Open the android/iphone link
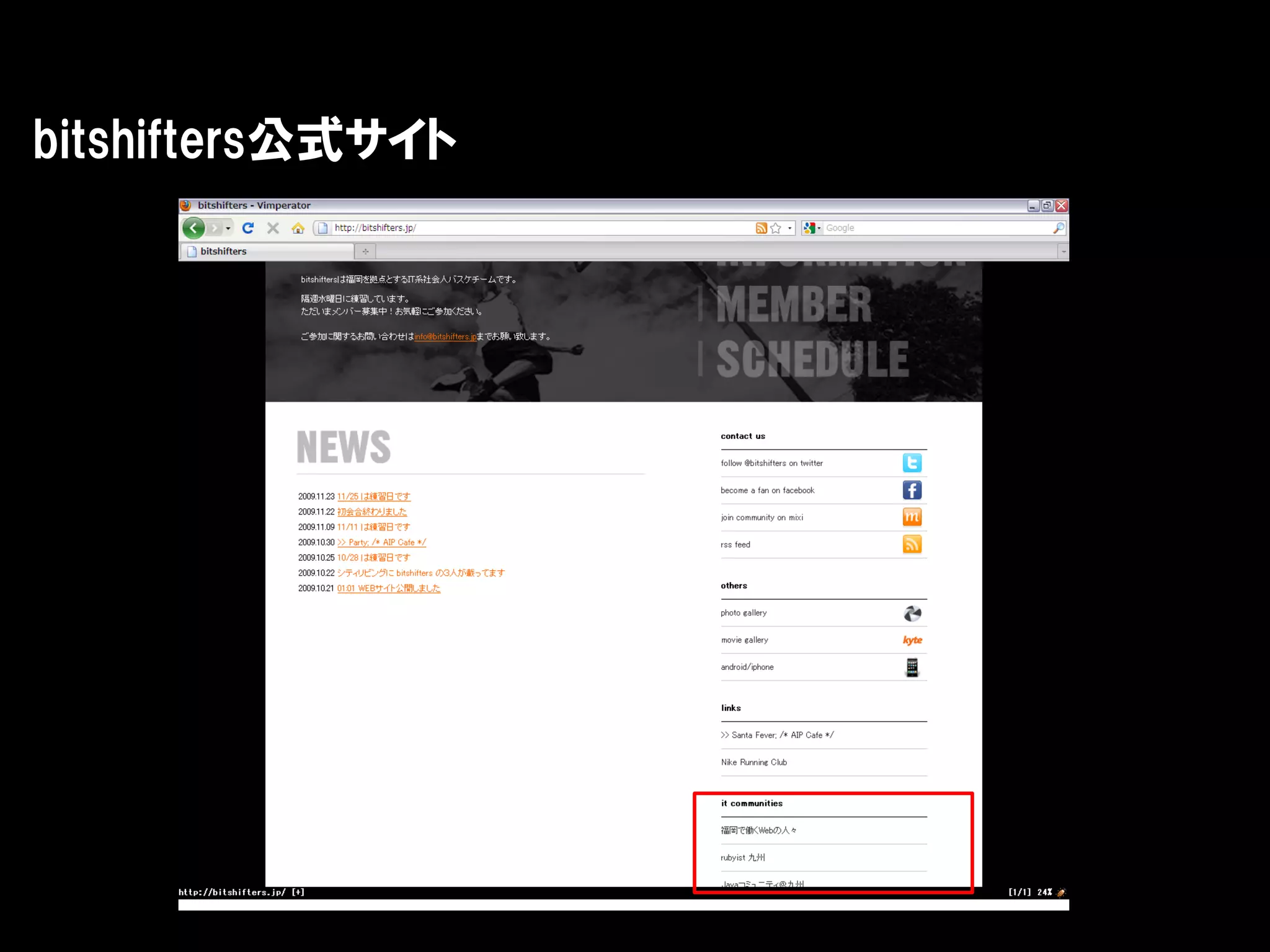The image size is (1270, 952). [747, 668]
